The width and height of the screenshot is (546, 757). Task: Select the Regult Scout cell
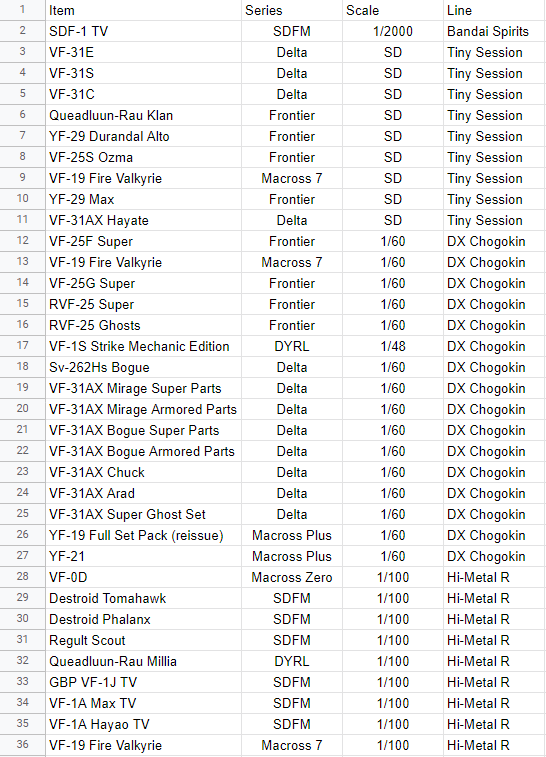tap(143, 640)
